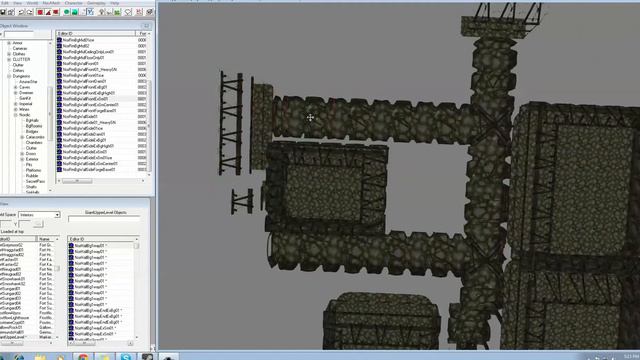
Task: Click the green cube icon right of green circle
Action: [75, 12]
